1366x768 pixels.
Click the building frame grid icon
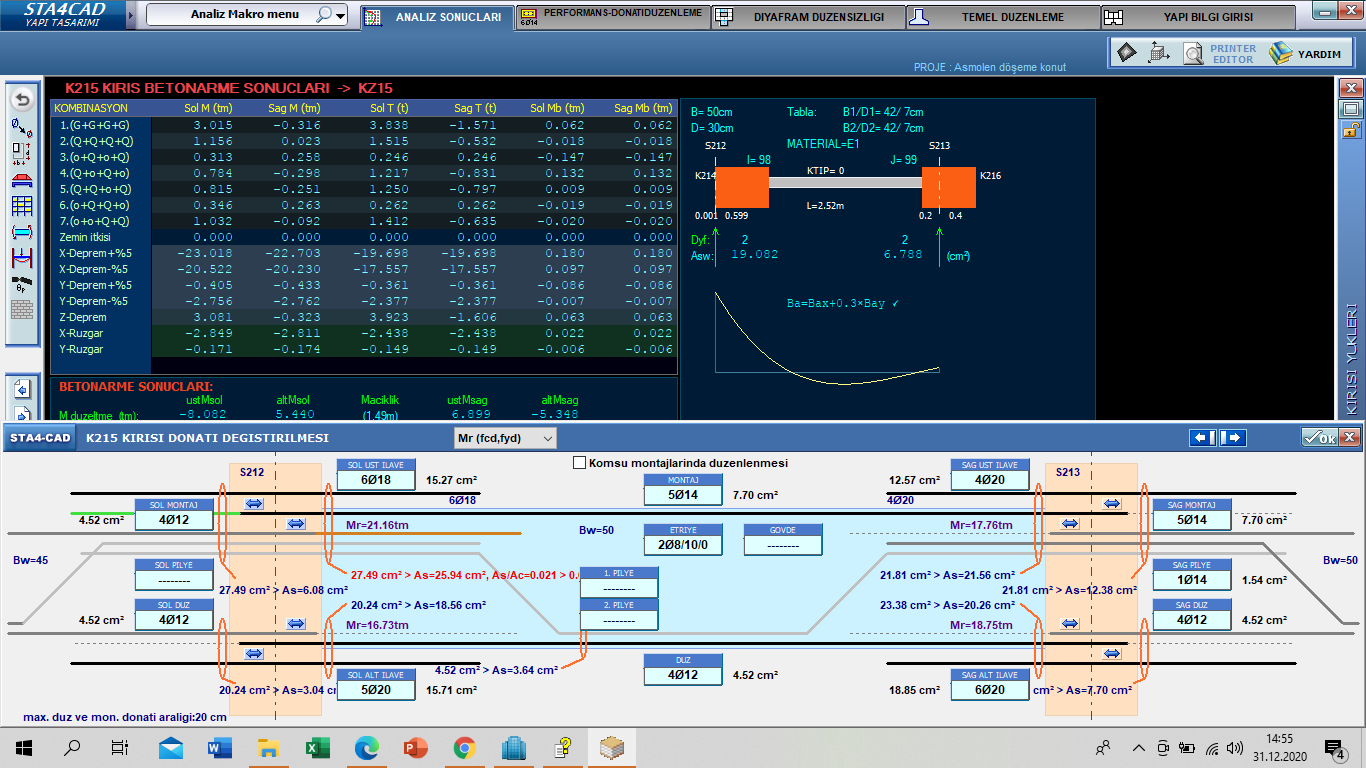tap(21, 207)
